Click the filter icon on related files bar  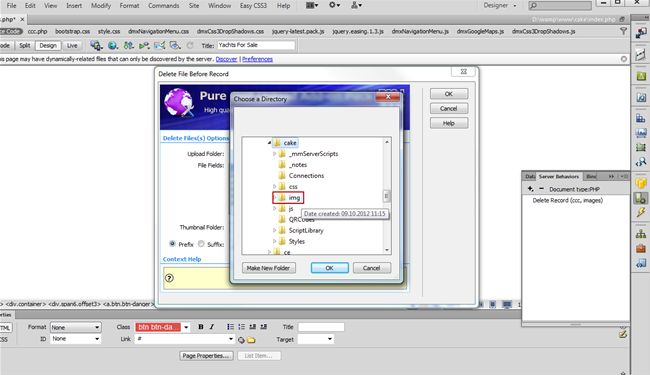pyautogui.click(x=623, y=31)
